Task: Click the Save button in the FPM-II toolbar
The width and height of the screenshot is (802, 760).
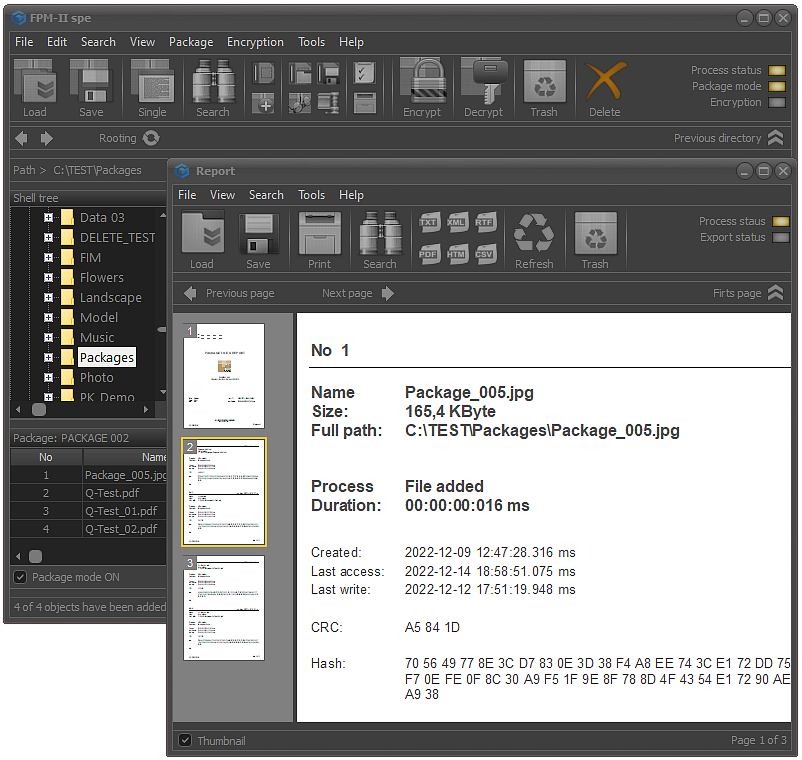Action: point(91,88)
